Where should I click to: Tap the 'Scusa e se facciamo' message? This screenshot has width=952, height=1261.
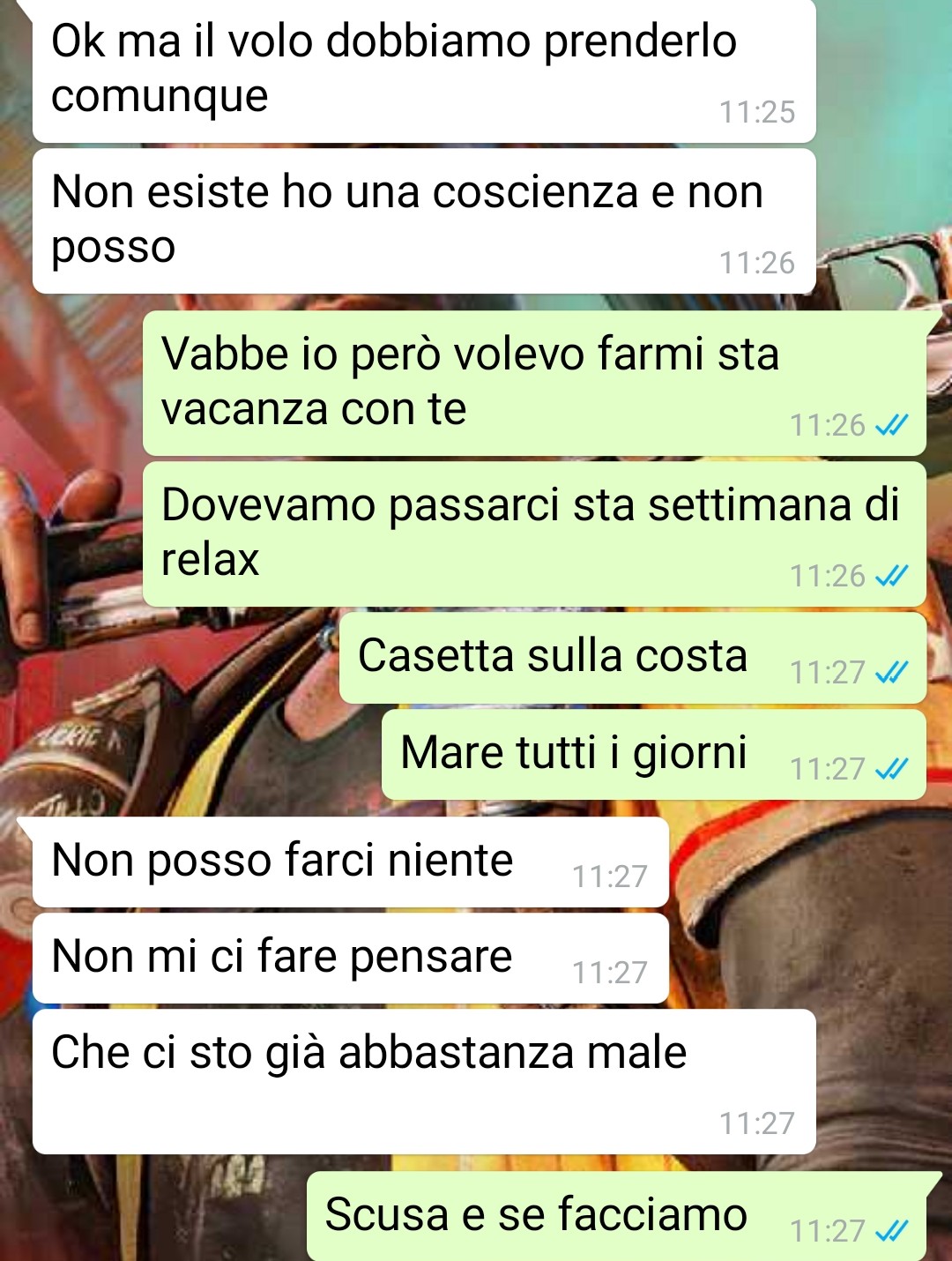point(616,1216)
